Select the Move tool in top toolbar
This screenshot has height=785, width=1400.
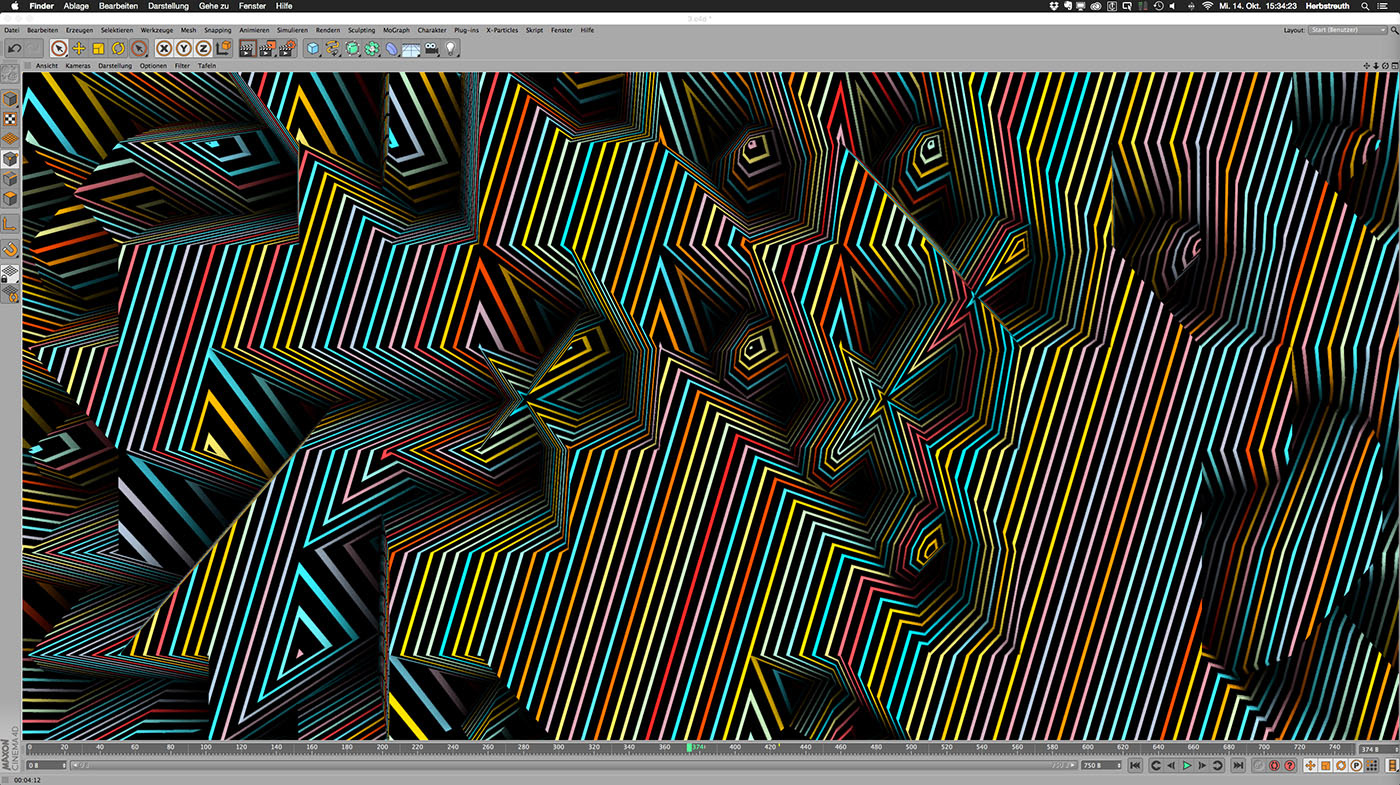click(x=79, y=48)
